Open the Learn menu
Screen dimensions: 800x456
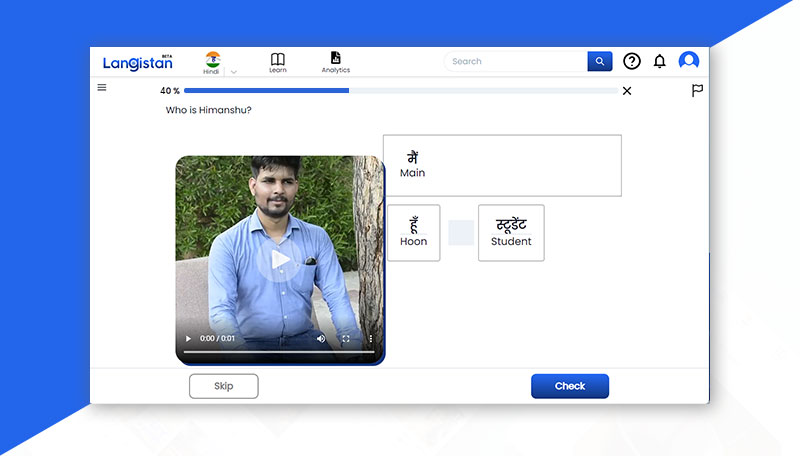click(277, 62)
